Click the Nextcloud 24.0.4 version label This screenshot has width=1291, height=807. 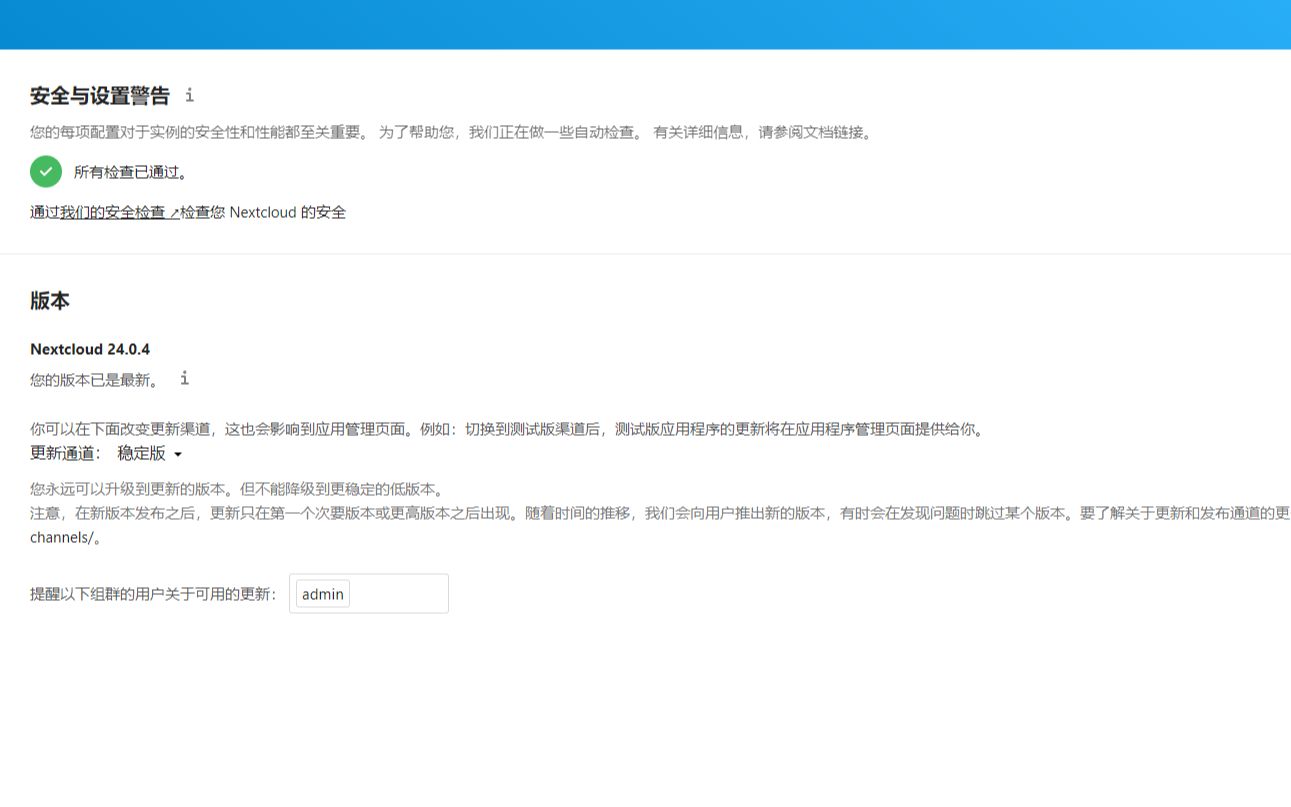click(89, 348)
